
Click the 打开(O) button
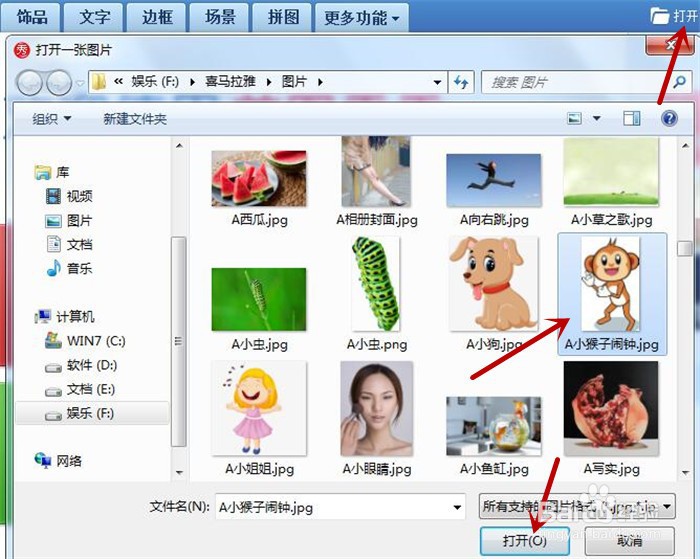click(525, 541)
